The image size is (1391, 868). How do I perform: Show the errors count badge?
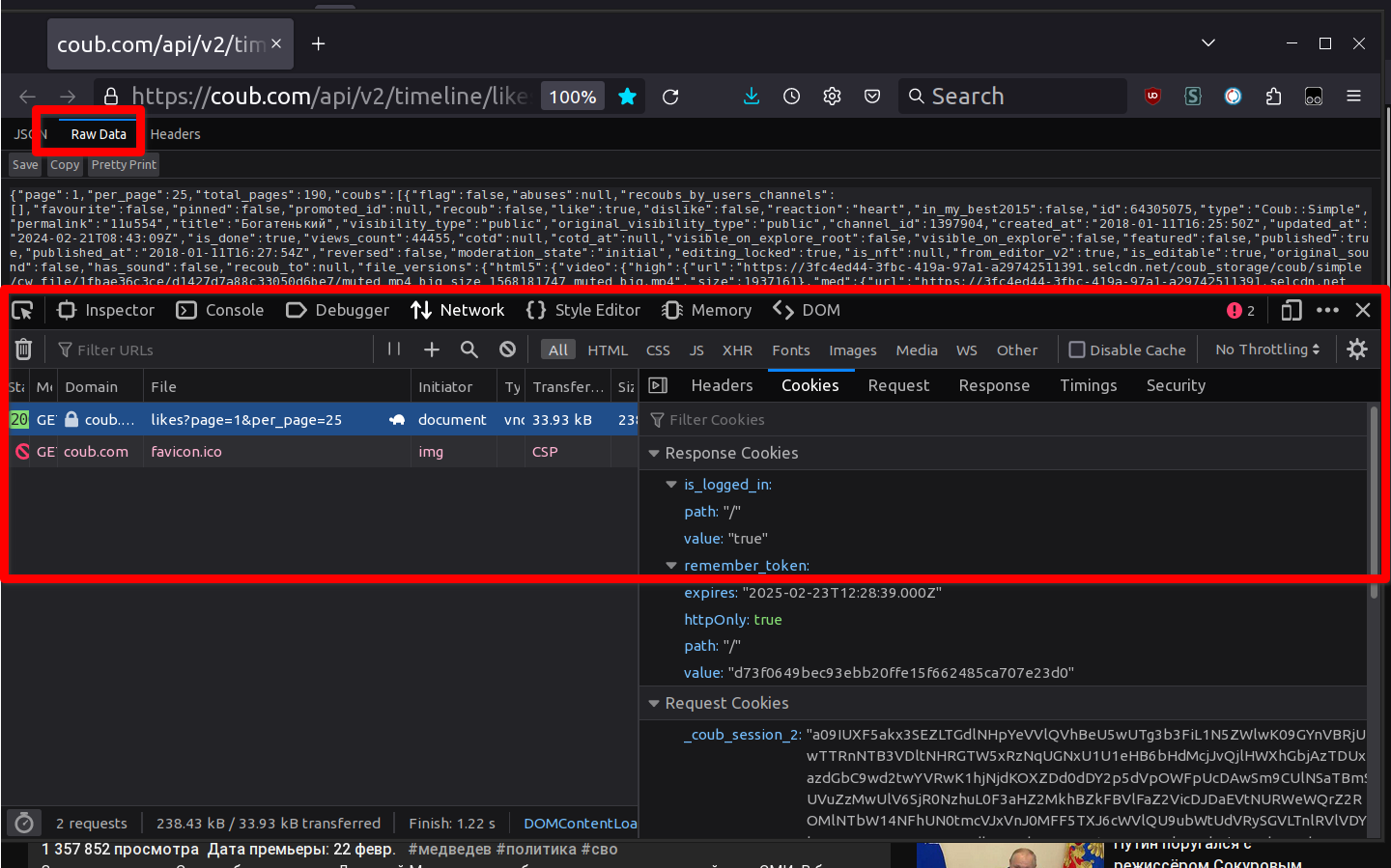[1241, 310]
